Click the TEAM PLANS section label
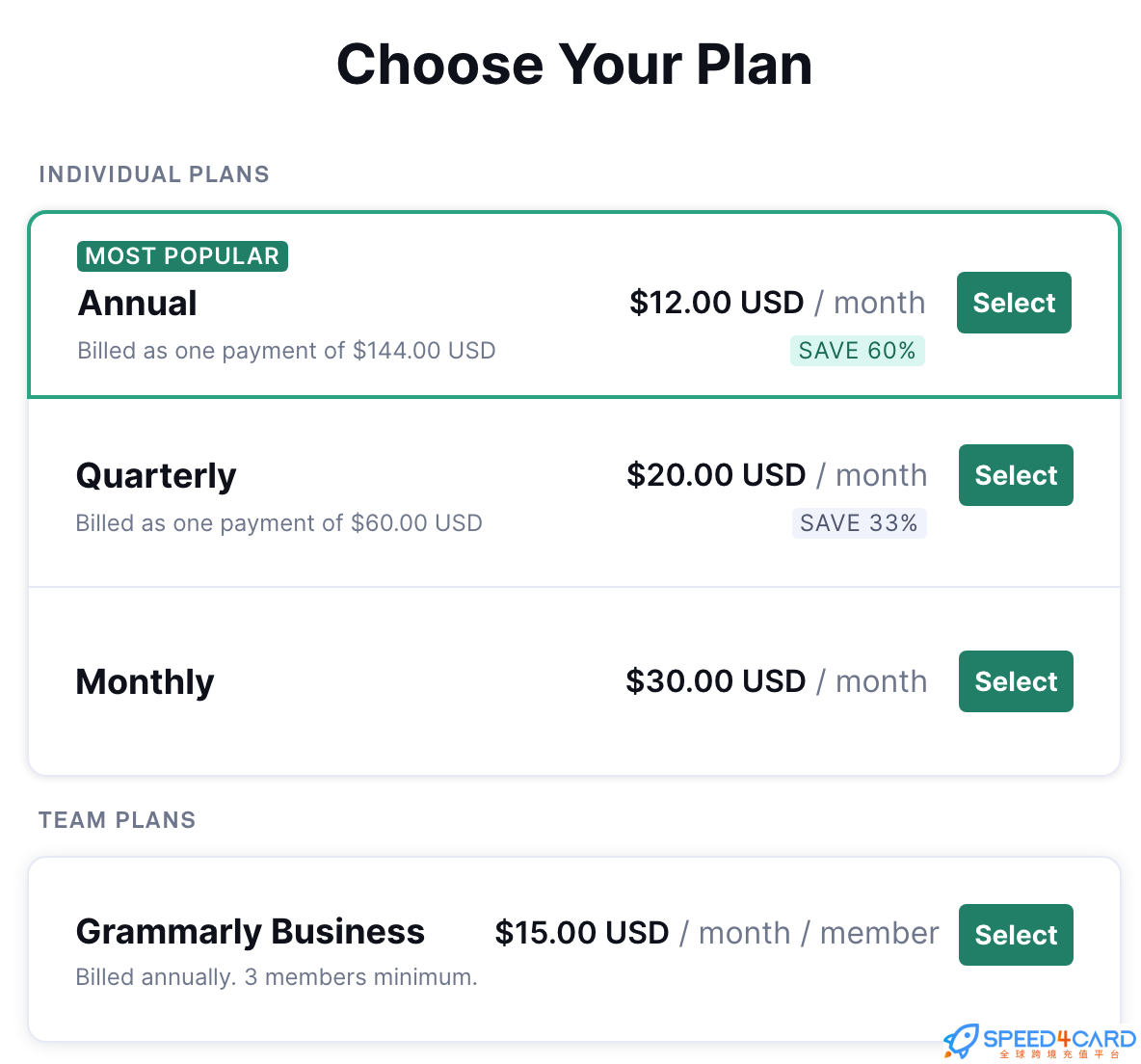Image resolution: width=1141 pixels, height=1064 pixels. 118,820
